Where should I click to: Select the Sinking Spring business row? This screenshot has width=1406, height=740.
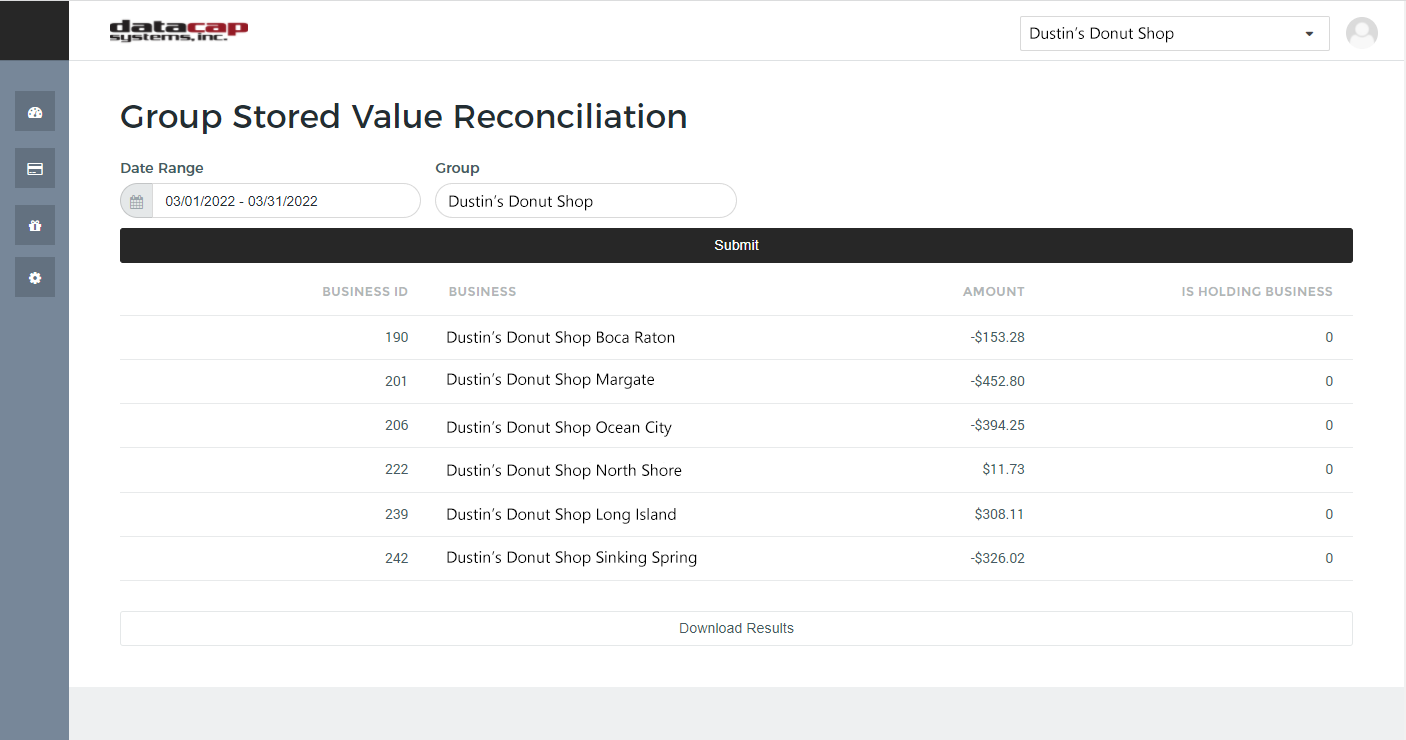(x=571, y=558)
